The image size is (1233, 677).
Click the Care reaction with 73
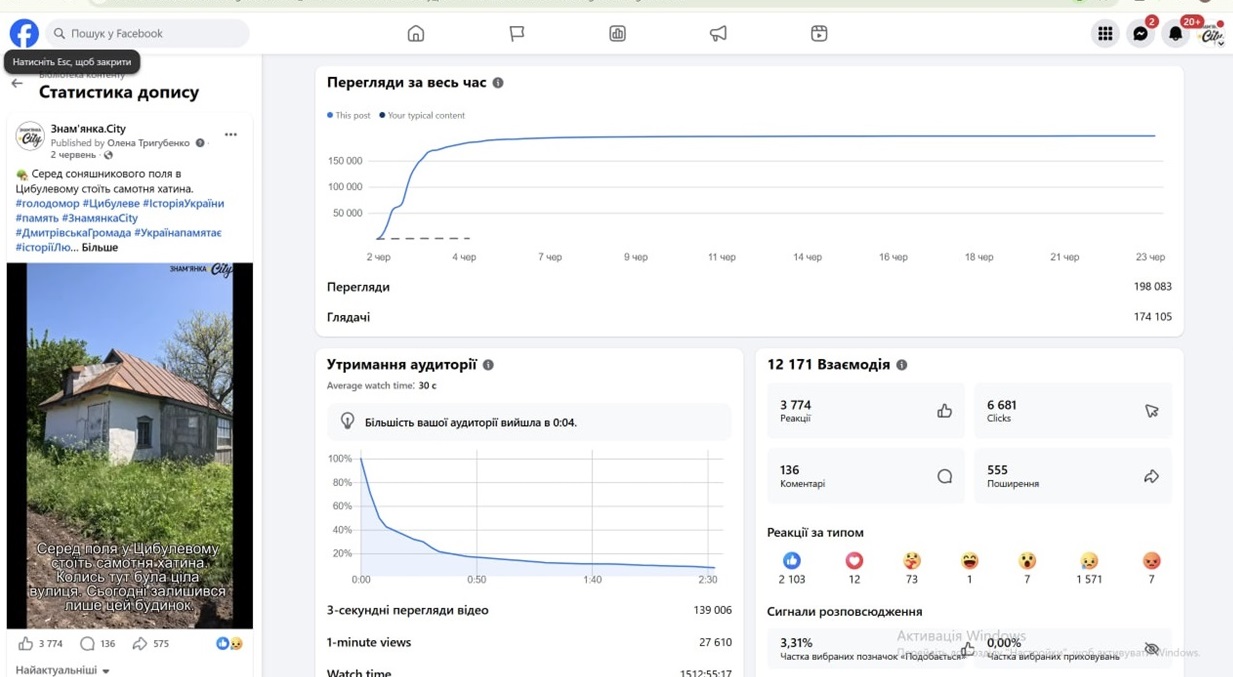(912, 561)
